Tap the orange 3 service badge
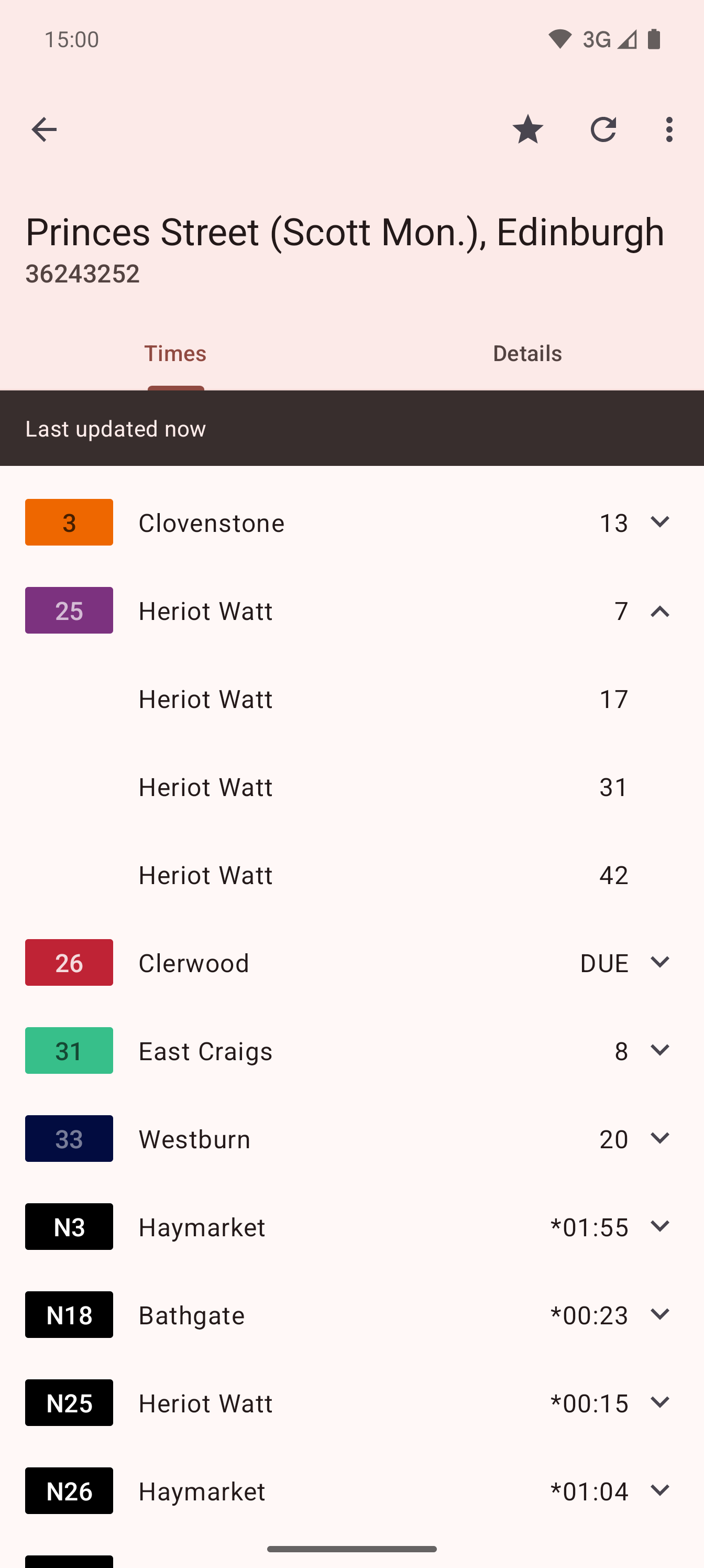 point(69,522)
